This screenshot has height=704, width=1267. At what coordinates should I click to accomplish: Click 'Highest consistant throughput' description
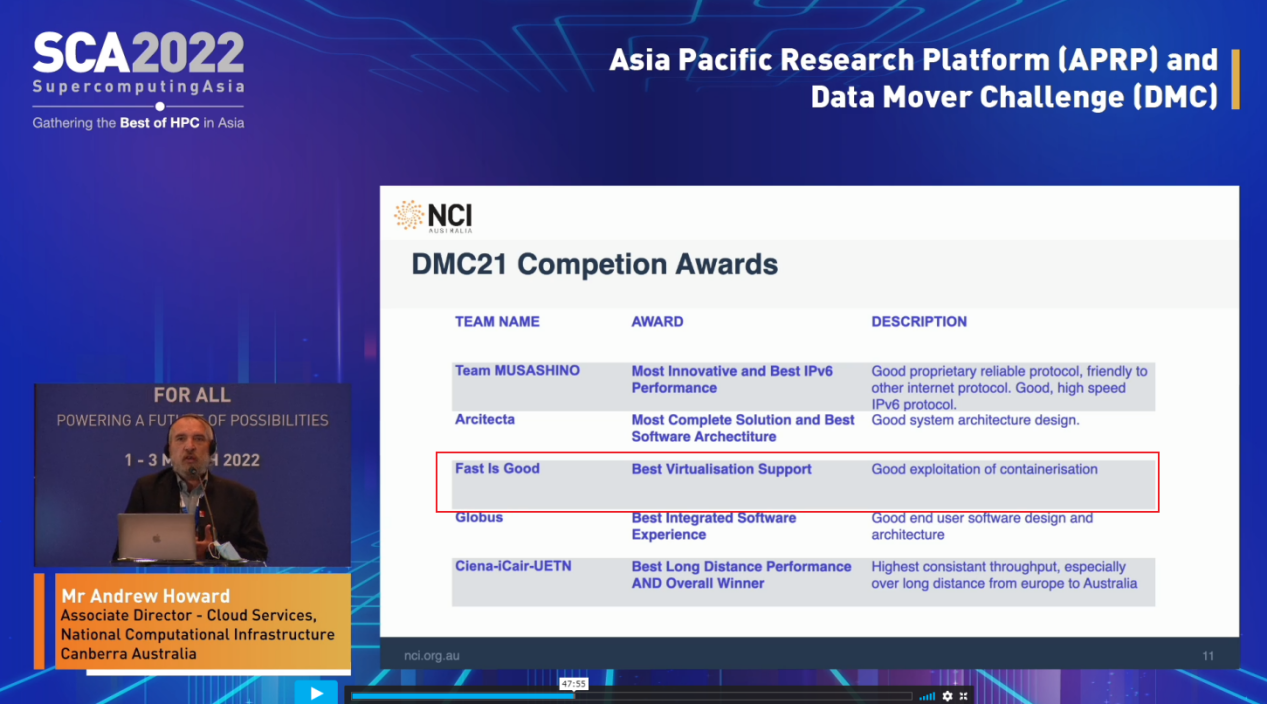pyautogui.click(x=1004, y=575)
